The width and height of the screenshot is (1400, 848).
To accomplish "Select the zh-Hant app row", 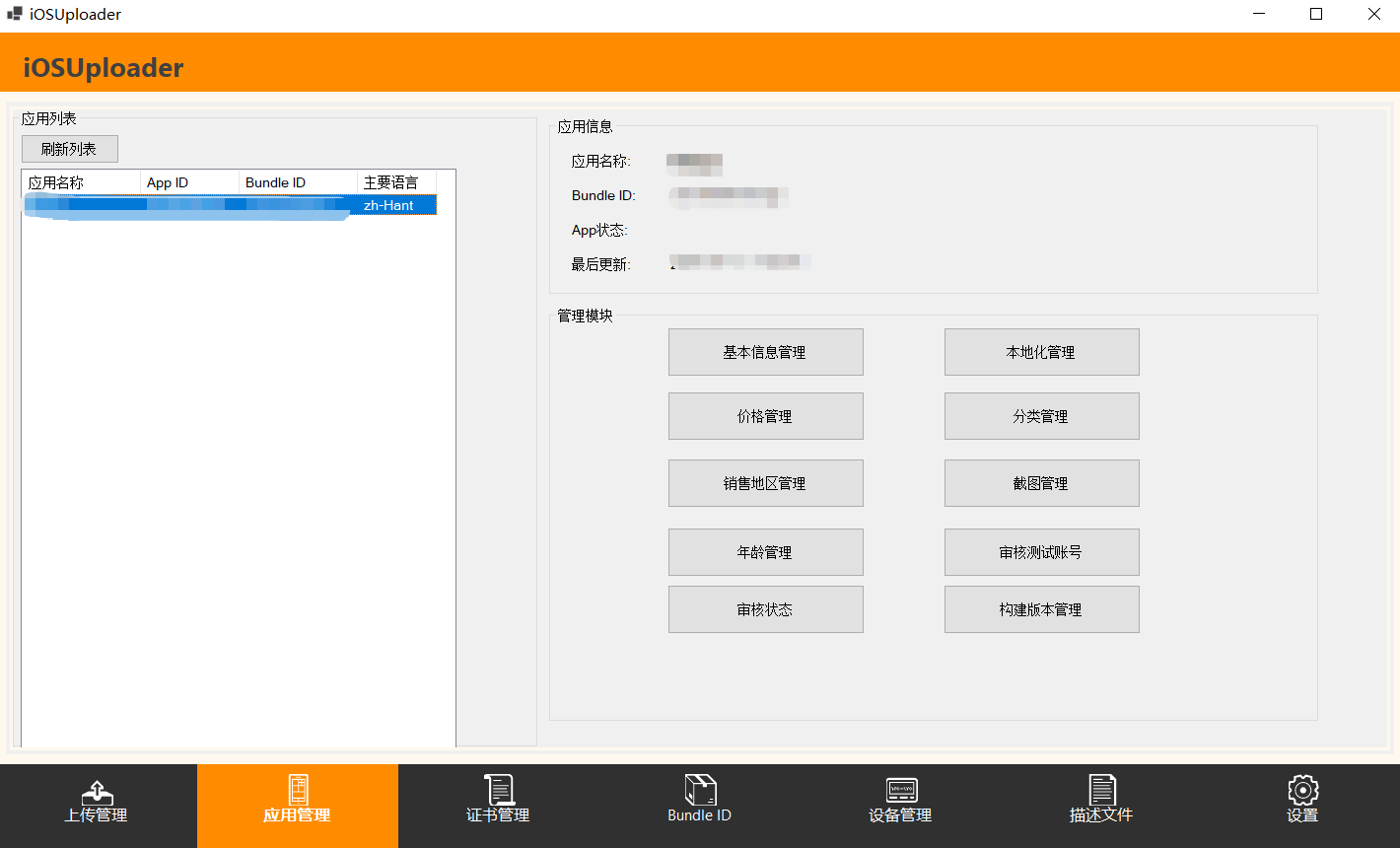I will click(x=388, y=205).
